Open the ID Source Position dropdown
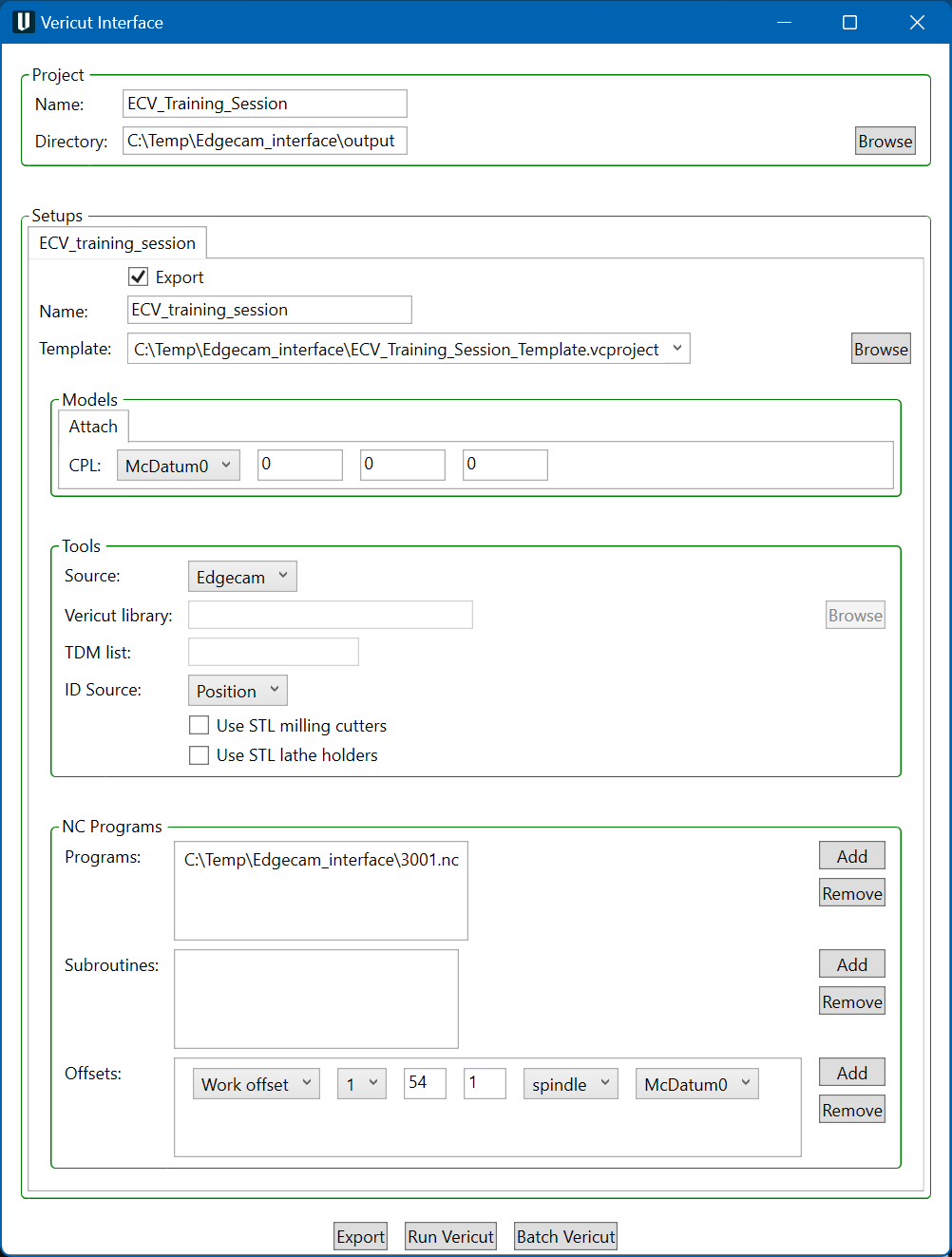952x1257 pixels. pyautogui.click(x=238, y=691)
